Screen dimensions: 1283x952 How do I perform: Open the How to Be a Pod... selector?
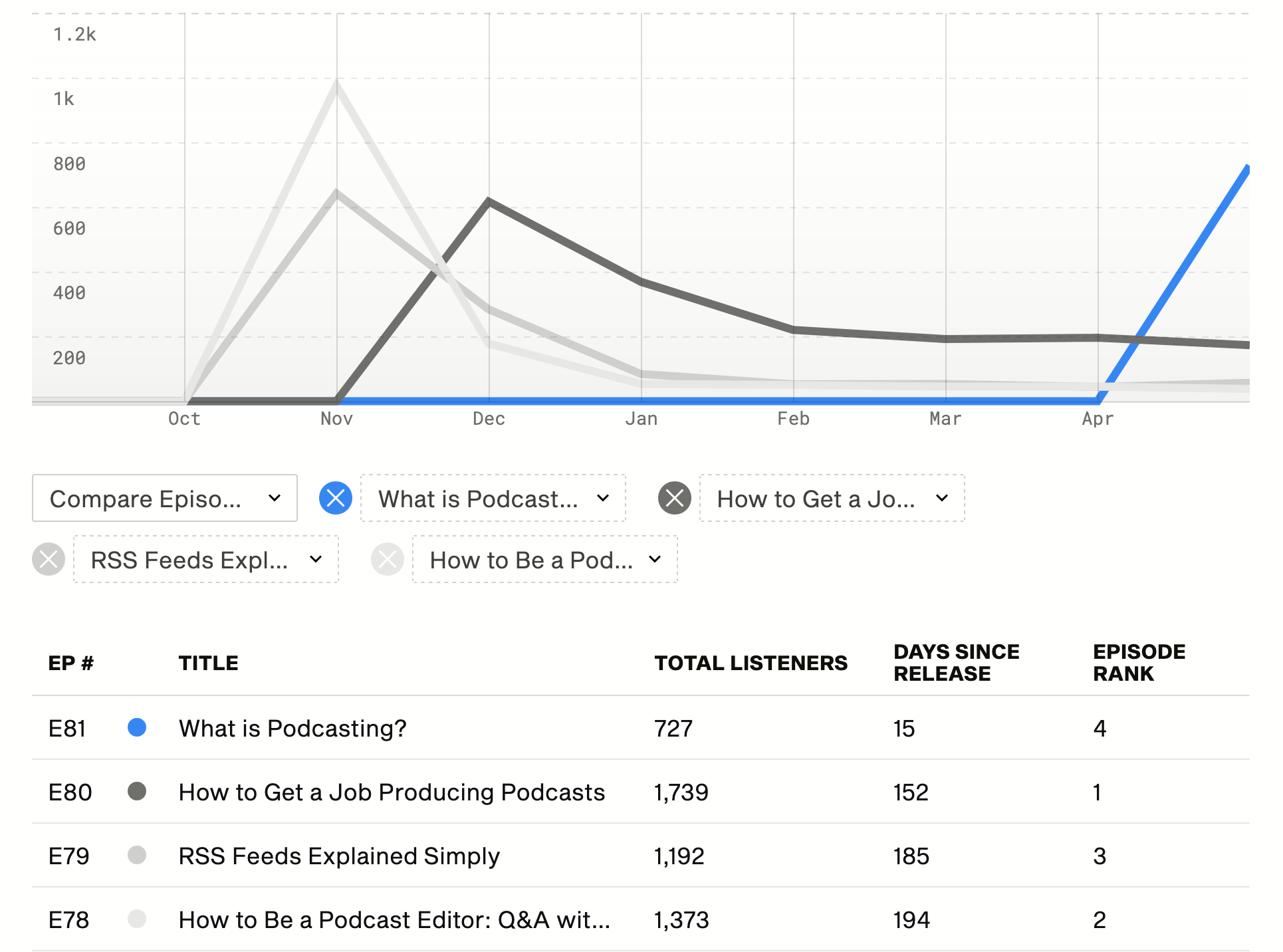point(545,559)
